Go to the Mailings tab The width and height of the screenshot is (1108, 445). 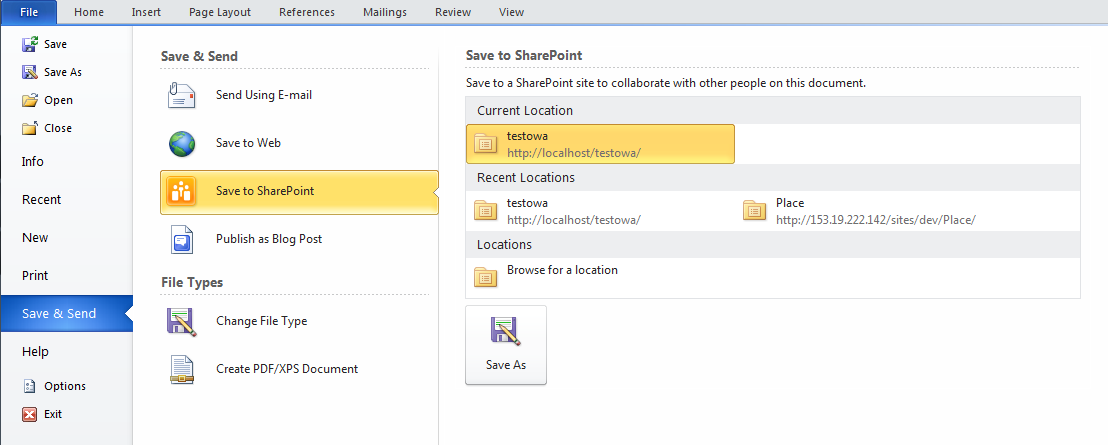point(385,12)
